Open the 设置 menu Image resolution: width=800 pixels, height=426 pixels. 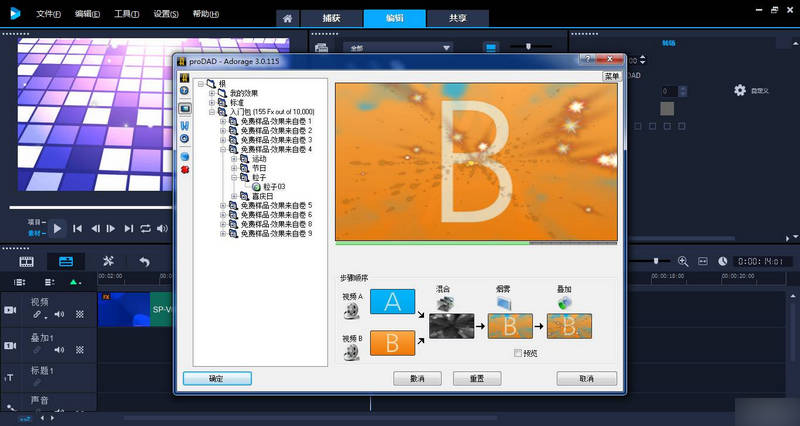point(166,14)
